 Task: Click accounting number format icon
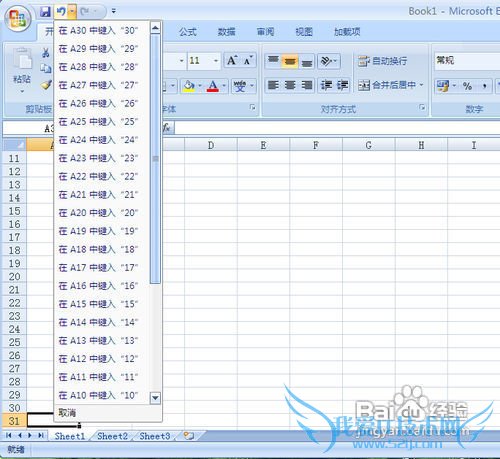(x=443, y=86)
